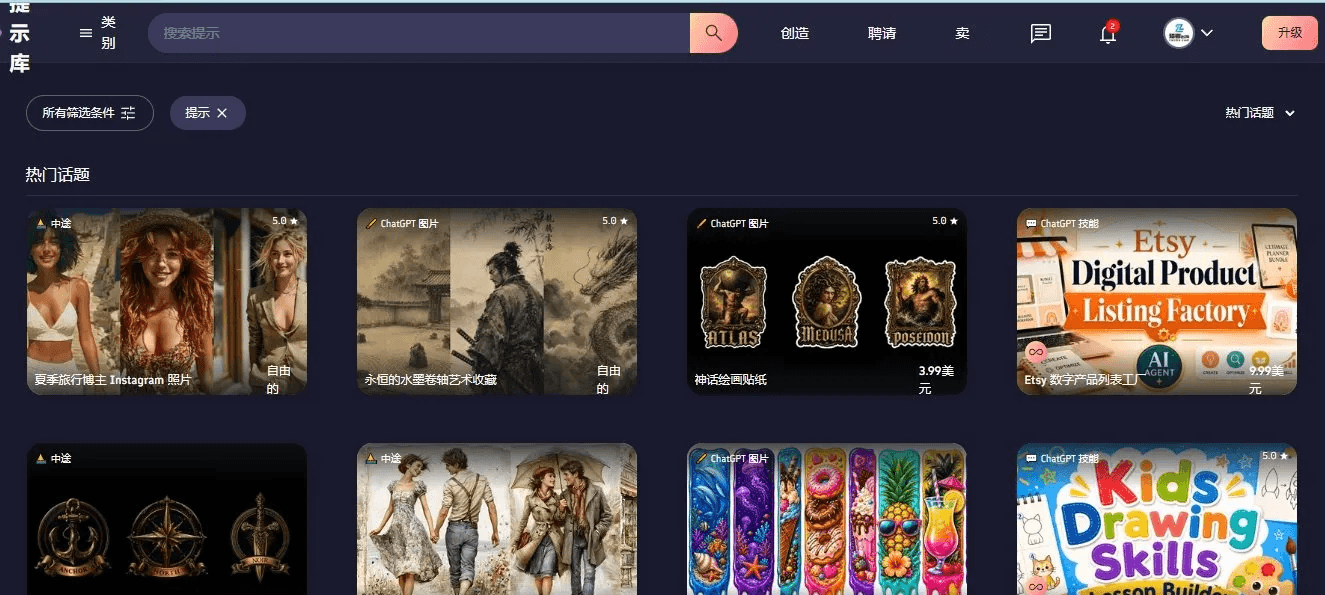Viewport: 1325px width, 595px height.
Task: Open the chat messages icon
Action: pos(1041,33)
